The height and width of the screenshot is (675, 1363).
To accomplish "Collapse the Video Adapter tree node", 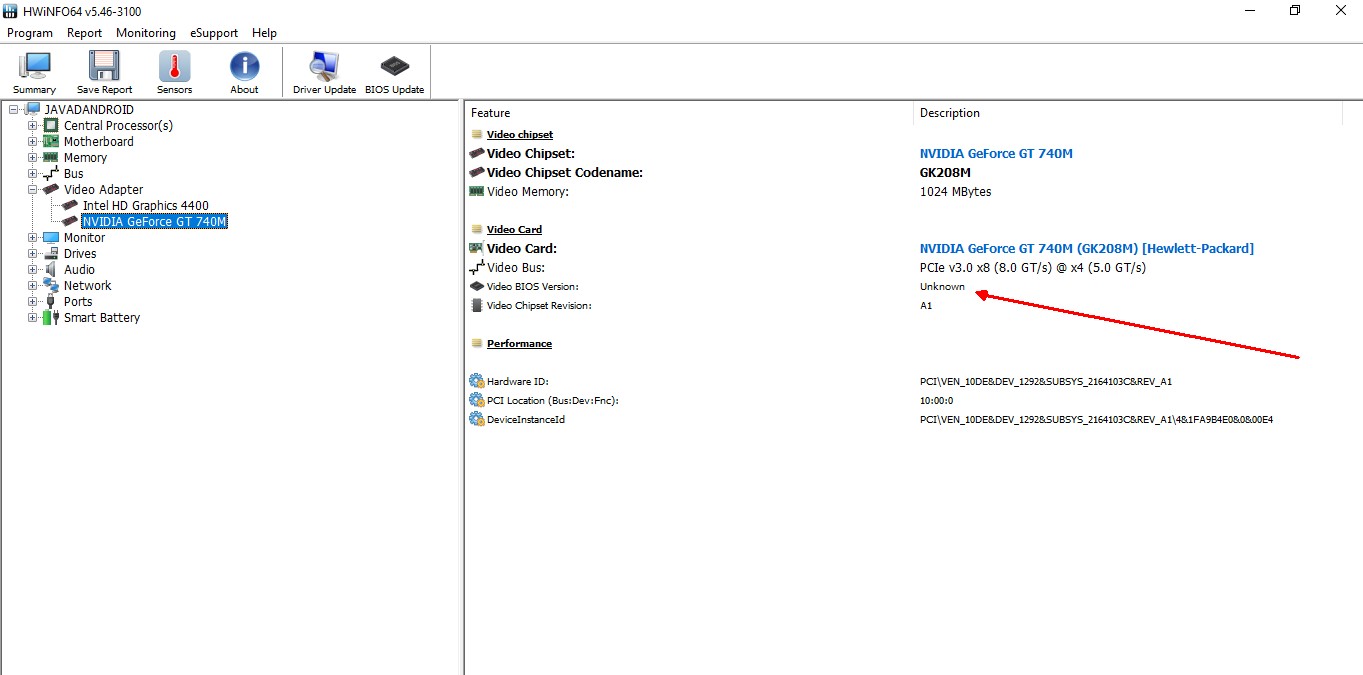I will click(x=33, y=190).
